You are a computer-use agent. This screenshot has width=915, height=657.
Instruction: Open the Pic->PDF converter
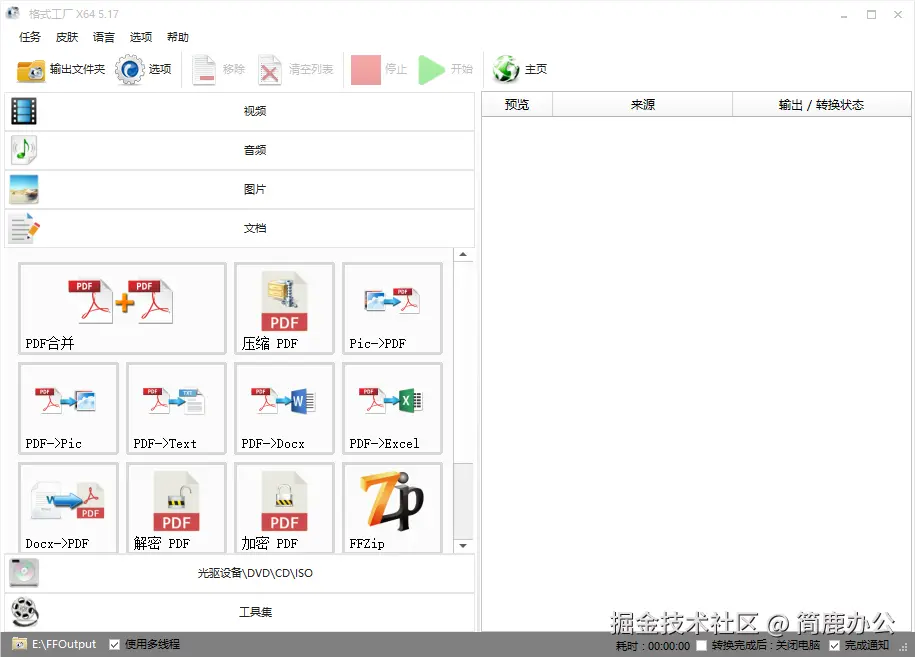[392, 308]
